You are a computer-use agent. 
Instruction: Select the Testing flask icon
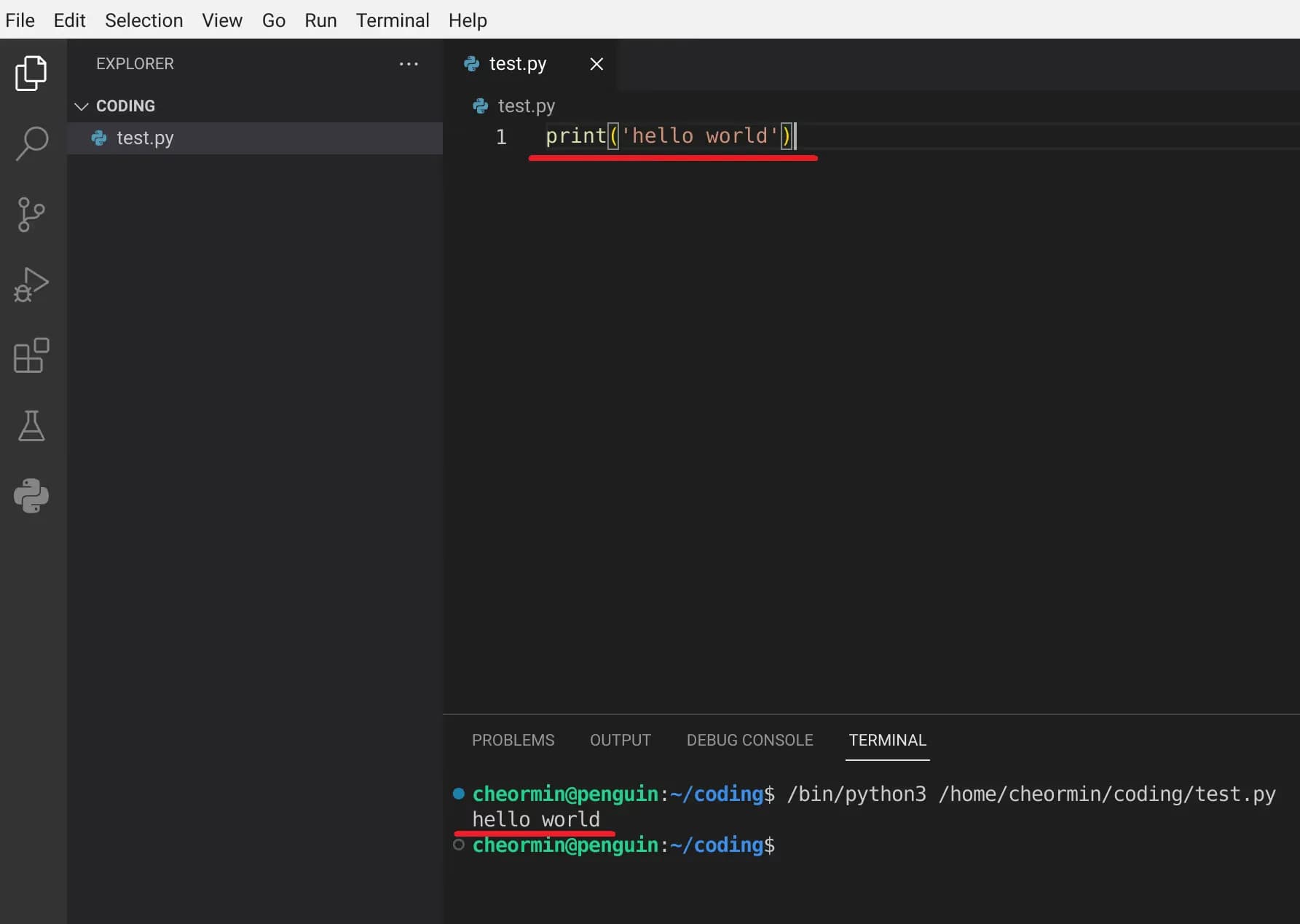point(31,426)
